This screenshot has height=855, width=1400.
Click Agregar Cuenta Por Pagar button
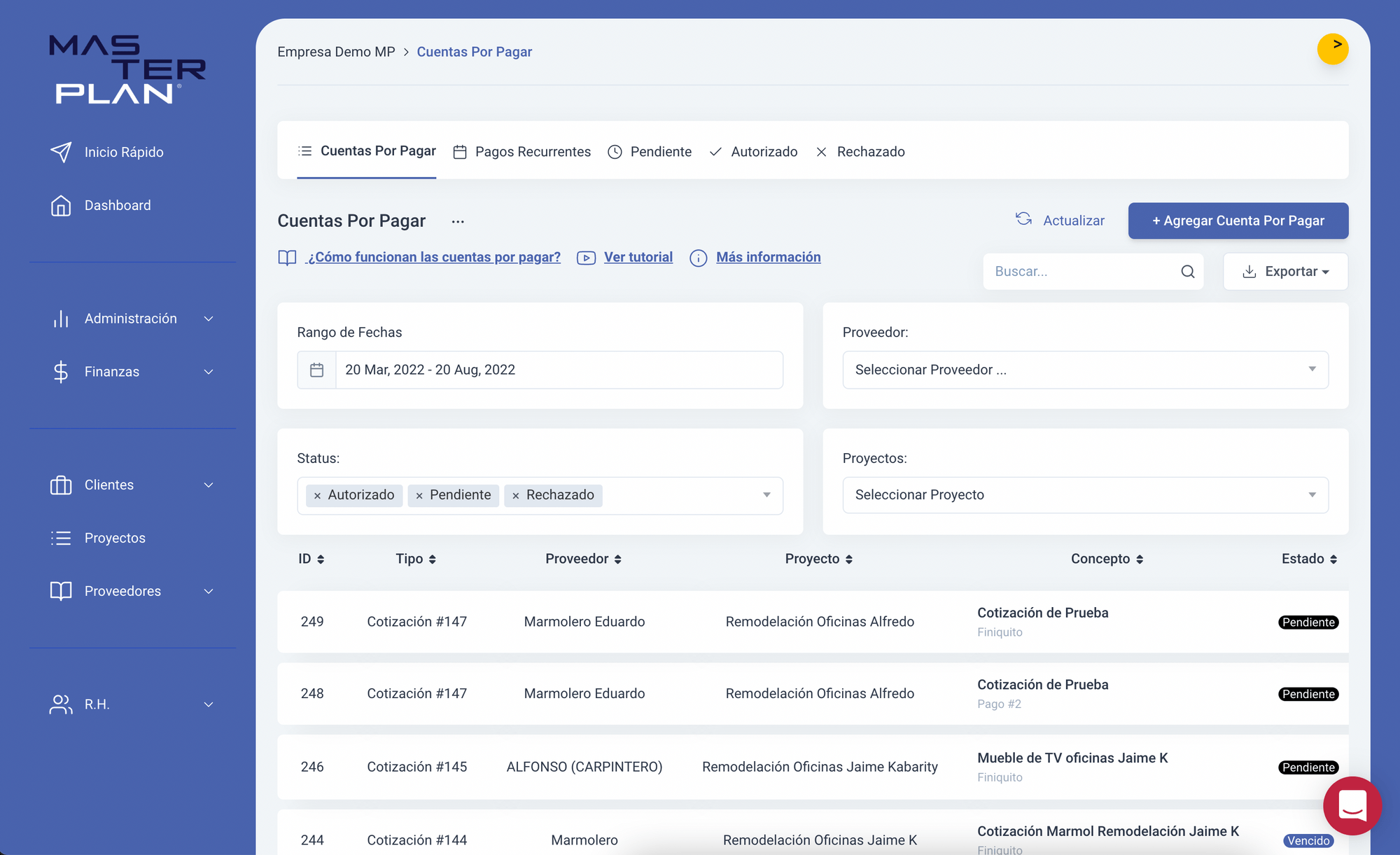coord(1238,221)
